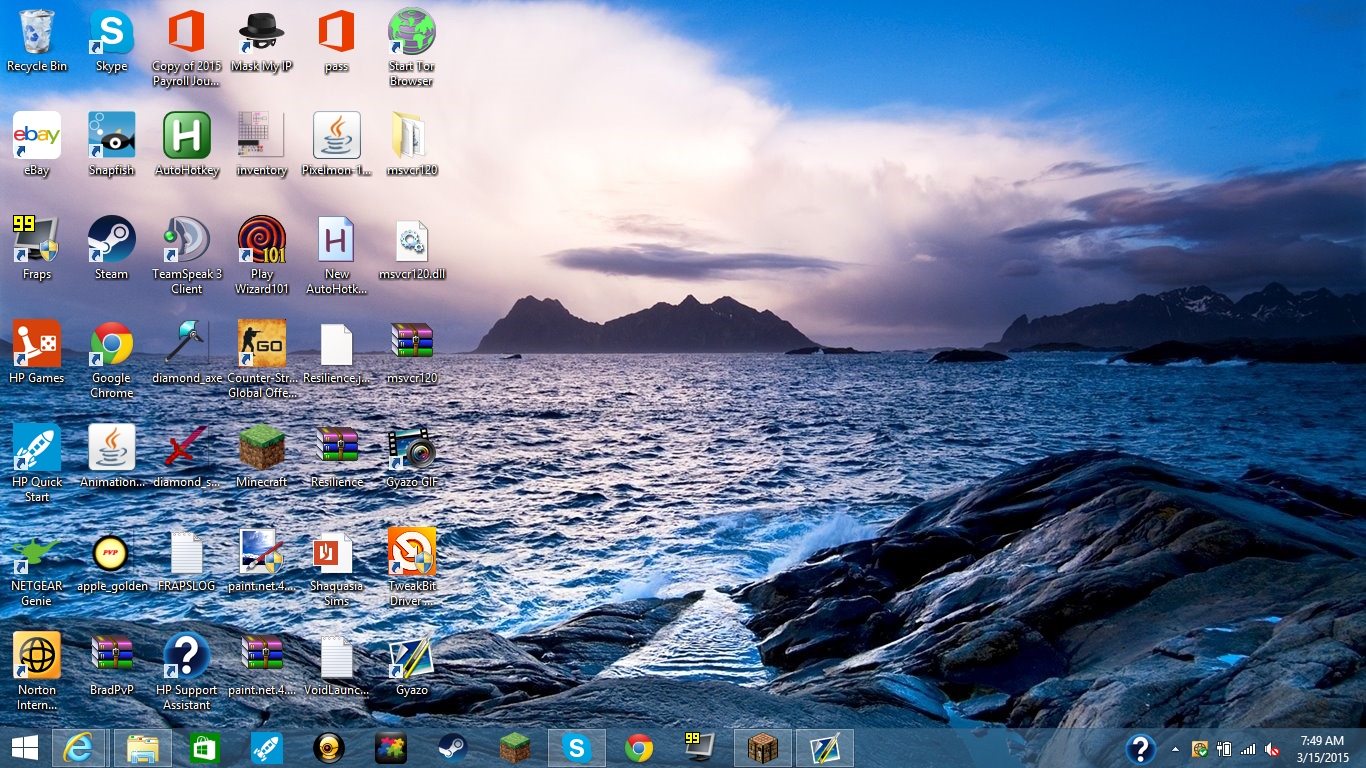Switch to the crafting table taskbar app
This screenshot has width=1366, height=768.
[763, 747]
